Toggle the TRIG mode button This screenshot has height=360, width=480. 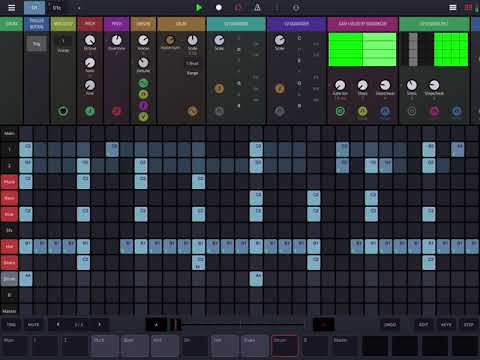[x=11, y=324]
